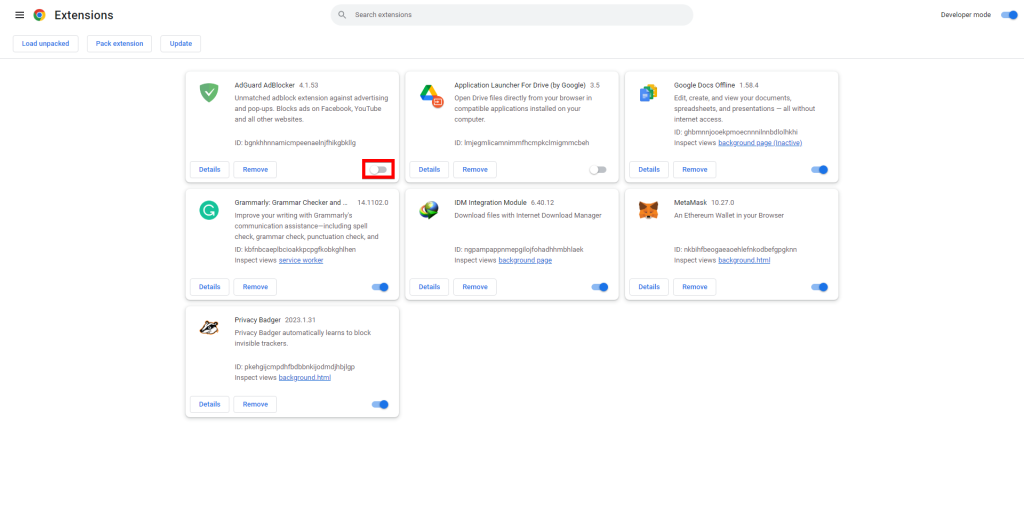The height and width of the screenshot is (517, 1024).
Task: Click Google Docs Offline version 1.58.4
Action: pyautogui.click(x=749, y=86)
